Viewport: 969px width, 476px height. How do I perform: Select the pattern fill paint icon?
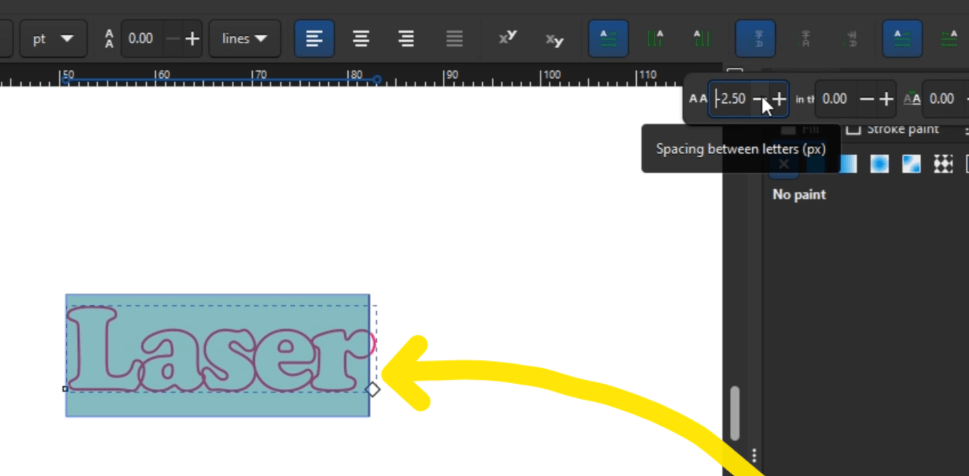942,164
